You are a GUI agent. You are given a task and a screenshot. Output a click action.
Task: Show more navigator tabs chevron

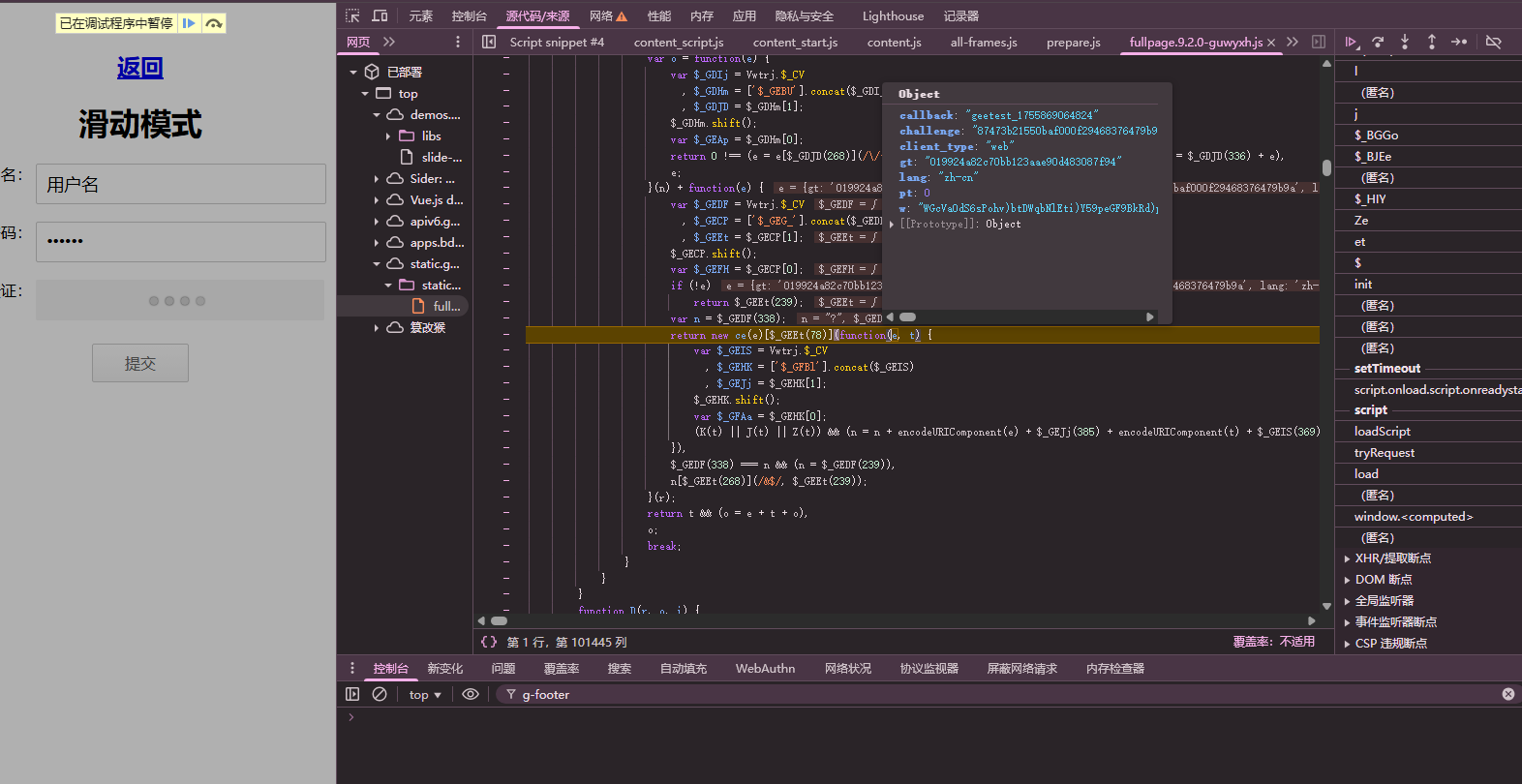point(389,42)
